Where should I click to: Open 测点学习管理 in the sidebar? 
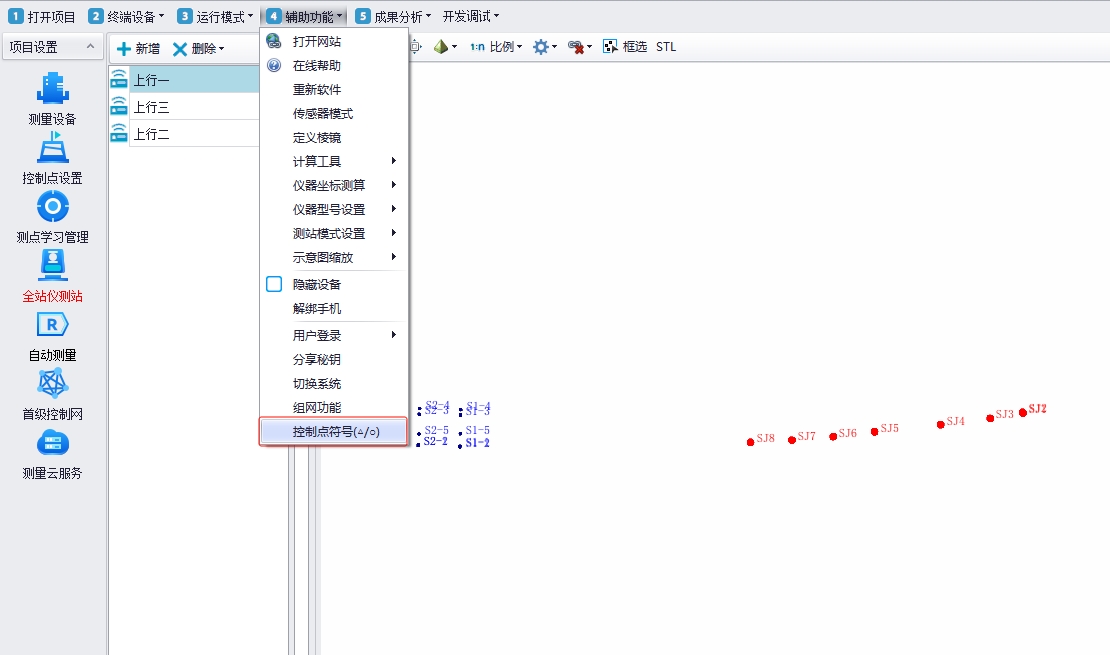52,208
